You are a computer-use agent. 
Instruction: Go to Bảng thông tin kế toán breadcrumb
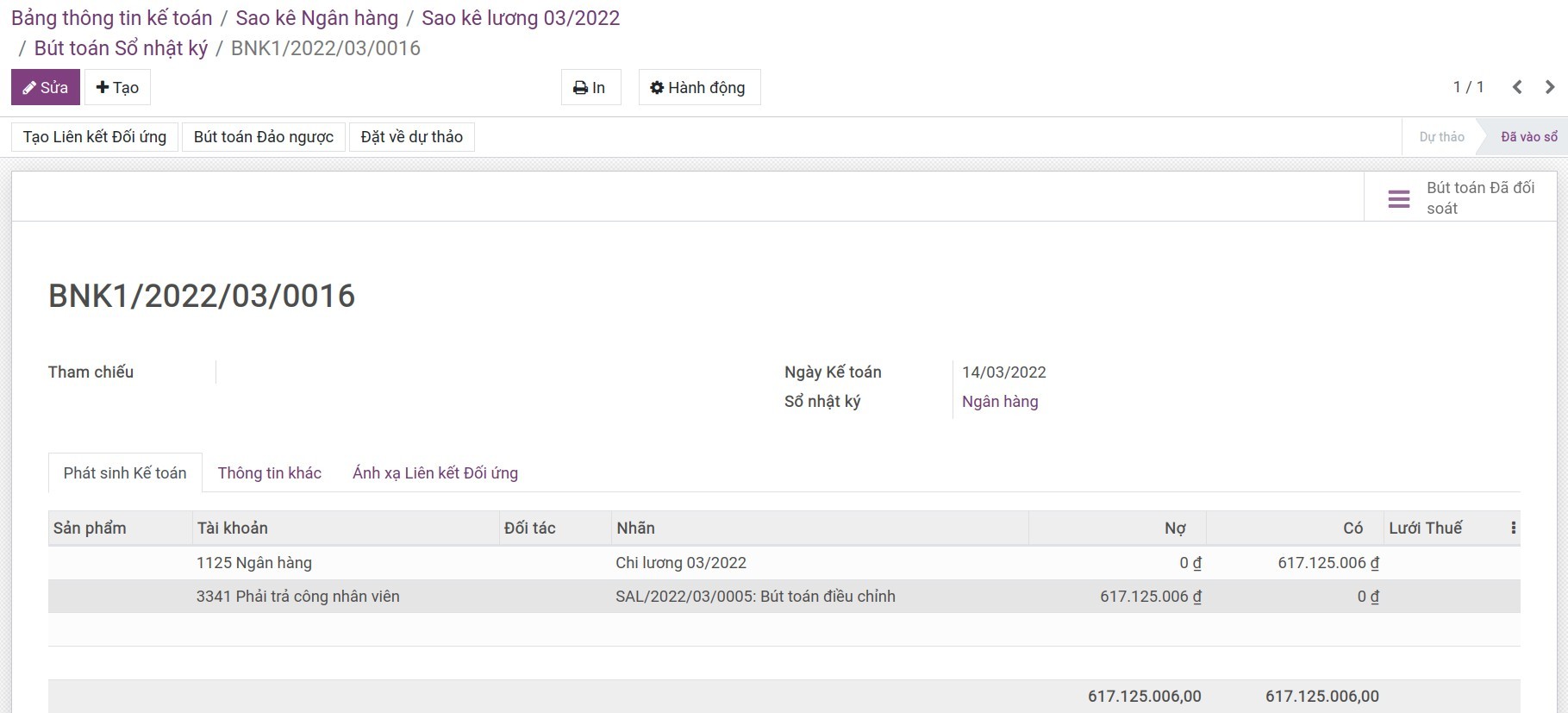pyautogui.click(x=112, y=18)
